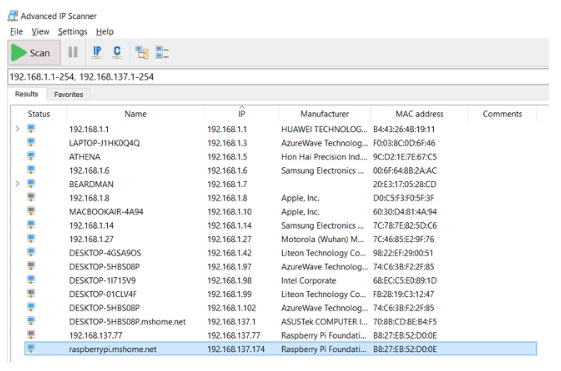Click into the IP address range field
Image resolution: width=561 pixels, height=371 pixels.
point(278,77)
